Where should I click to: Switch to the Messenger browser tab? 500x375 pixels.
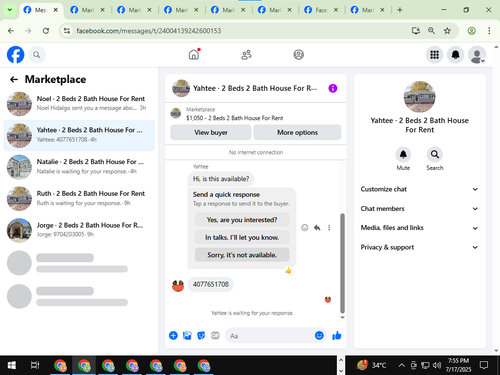tap(41, 10)
